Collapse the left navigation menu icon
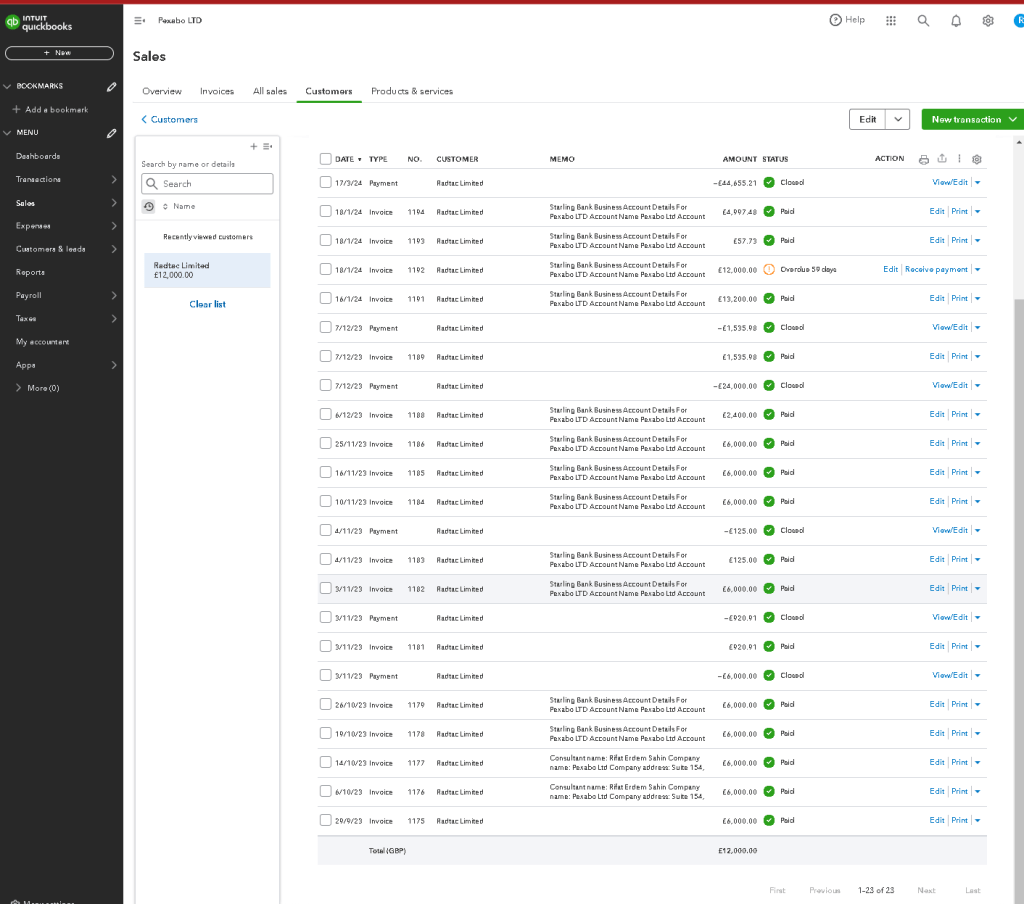1024x904 pixels. [x=139, y=20]
